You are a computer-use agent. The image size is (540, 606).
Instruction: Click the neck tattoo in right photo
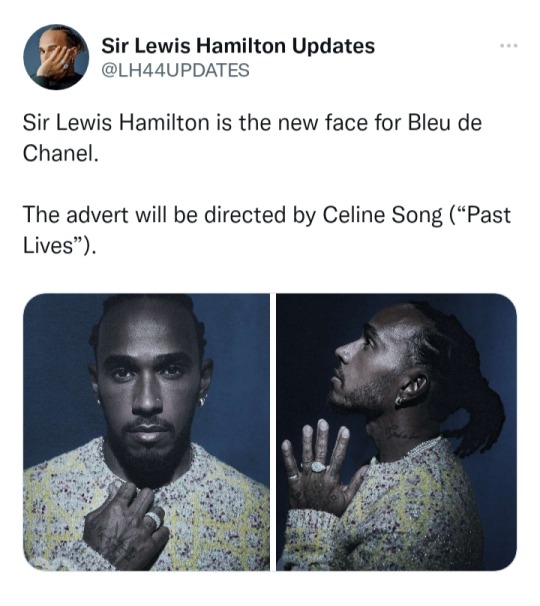[x=403, y=432]
